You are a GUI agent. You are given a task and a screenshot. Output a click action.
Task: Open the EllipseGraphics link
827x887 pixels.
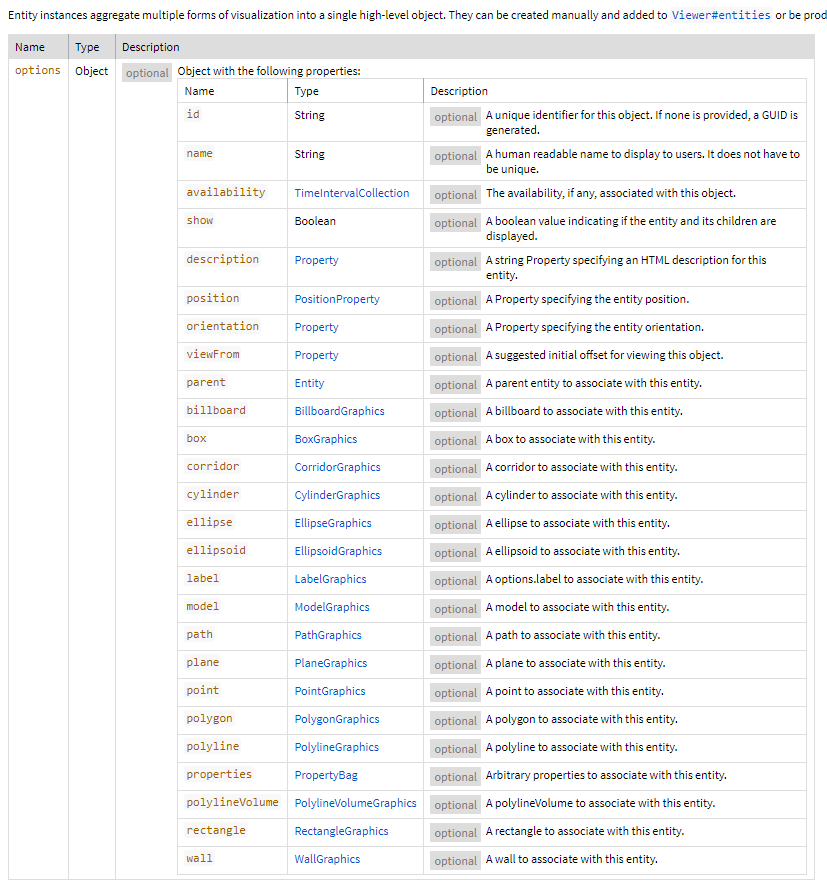pyautogui.click(x=333, y=523)
